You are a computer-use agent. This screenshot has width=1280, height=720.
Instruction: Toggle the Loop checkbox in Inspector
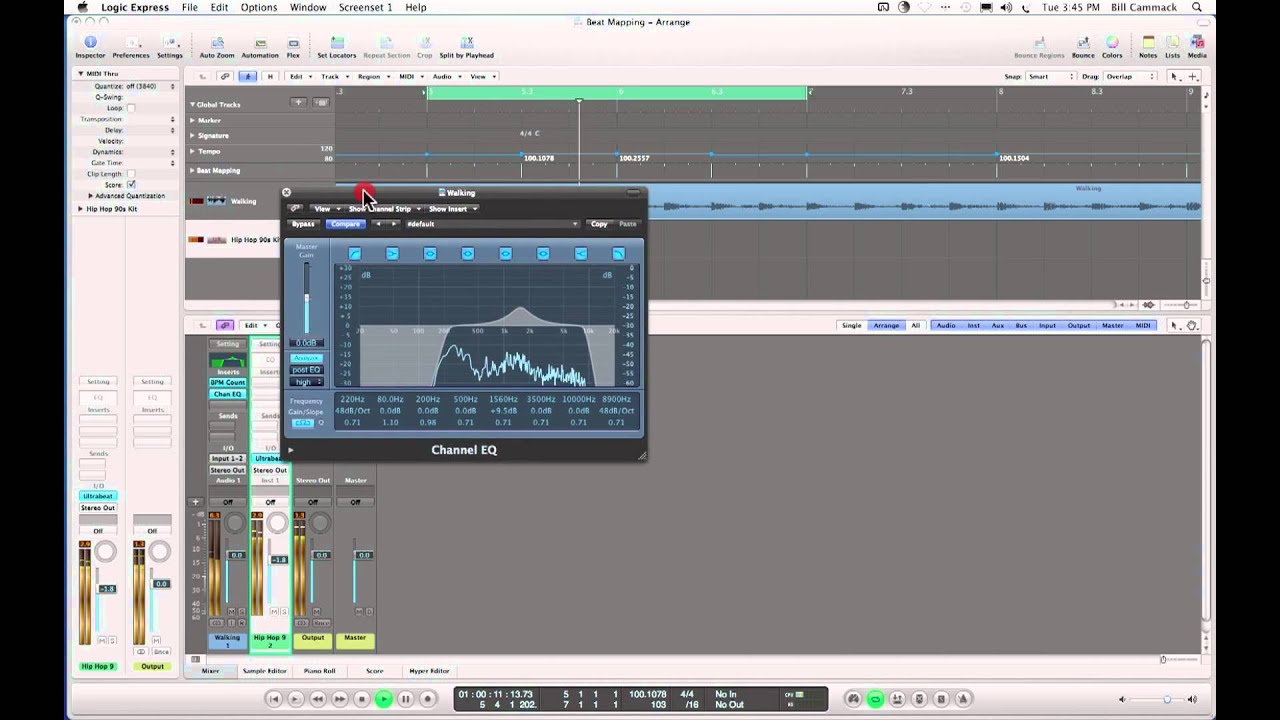click(130, 107)
